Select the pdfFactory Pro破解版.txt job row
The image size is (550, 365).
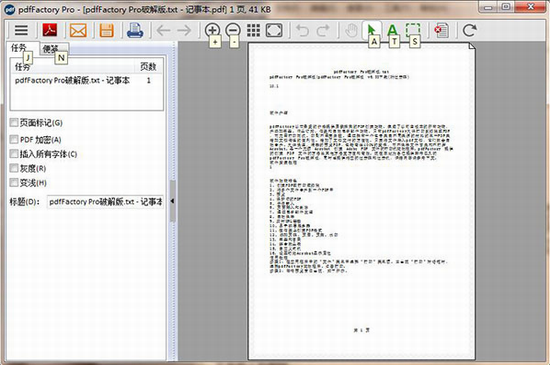pyautogui.click(x=86, y=81)
